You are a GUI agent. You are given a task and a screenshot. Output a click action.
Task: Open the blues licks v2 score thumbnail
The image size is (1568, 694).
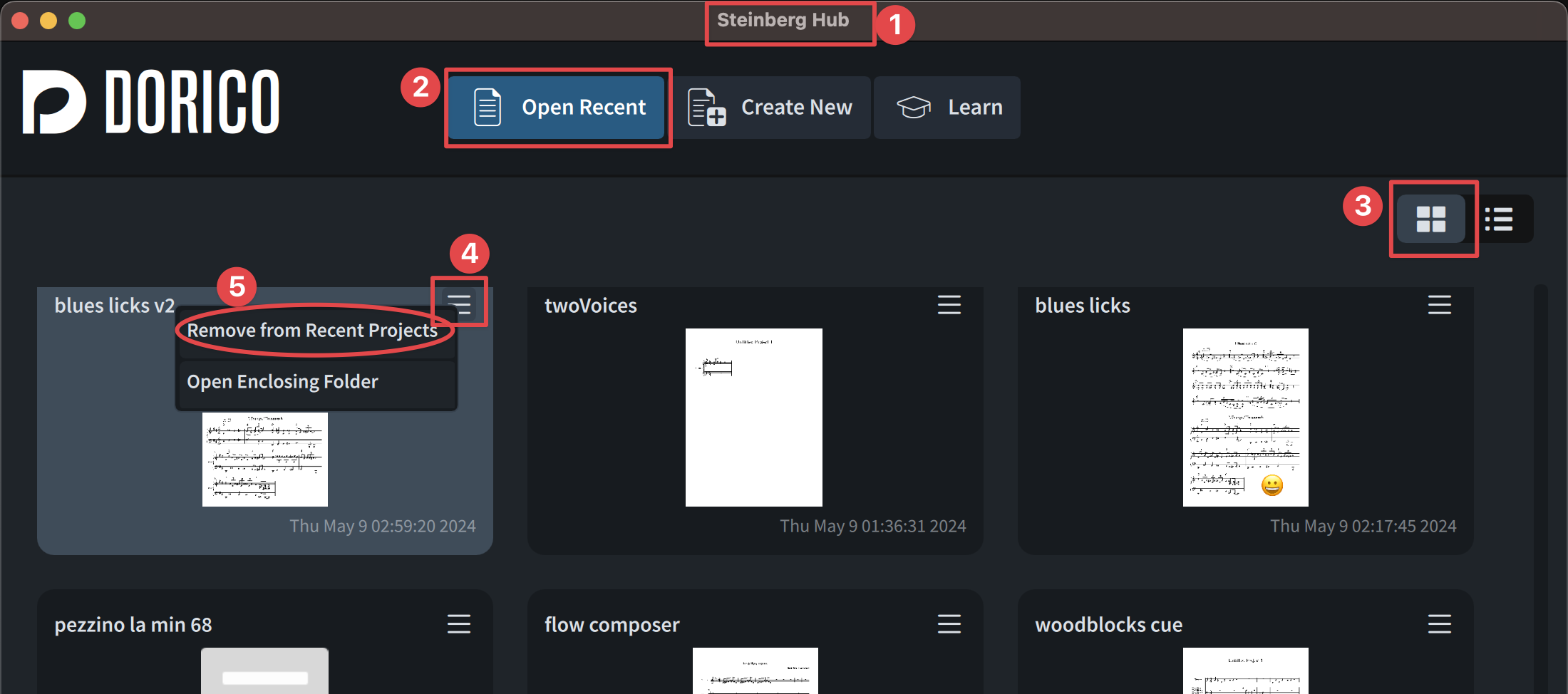tap(265, 460)
